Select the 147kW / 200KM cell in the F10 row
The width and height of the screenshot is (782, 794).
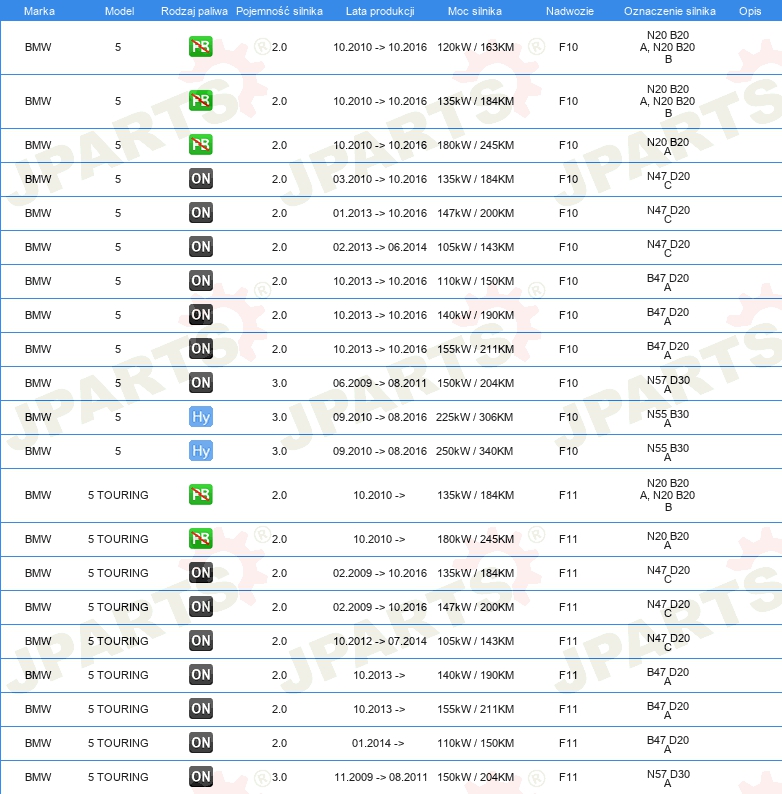476,213
